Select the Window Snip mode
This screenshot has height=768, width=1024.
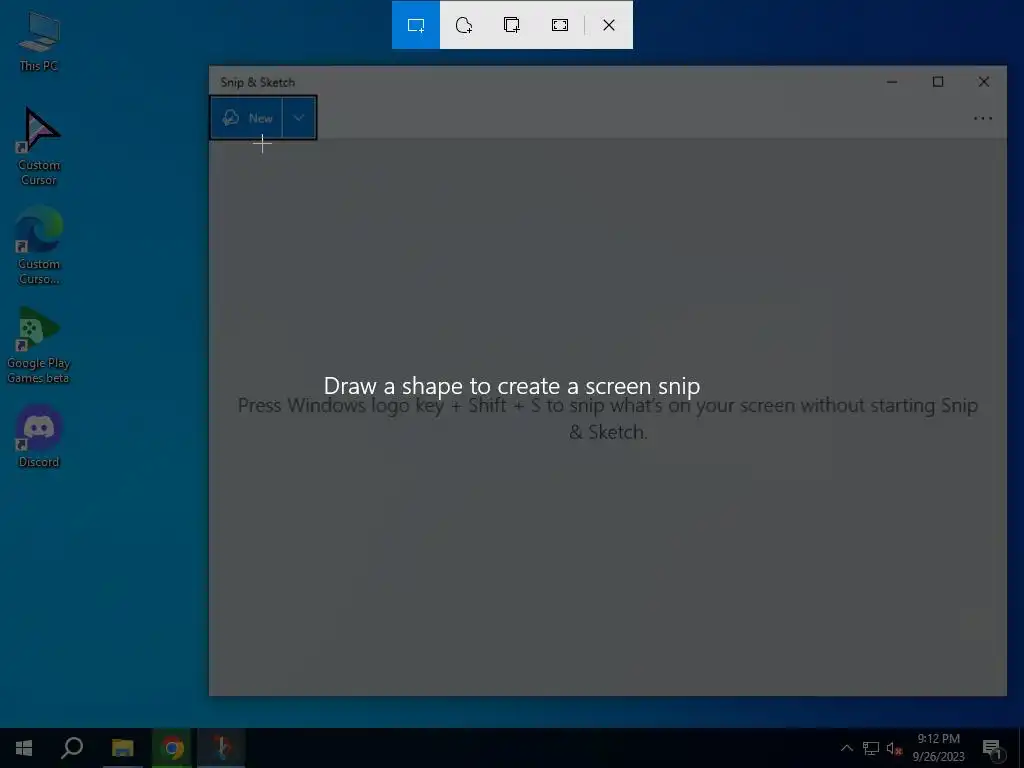tap(512, 25)
